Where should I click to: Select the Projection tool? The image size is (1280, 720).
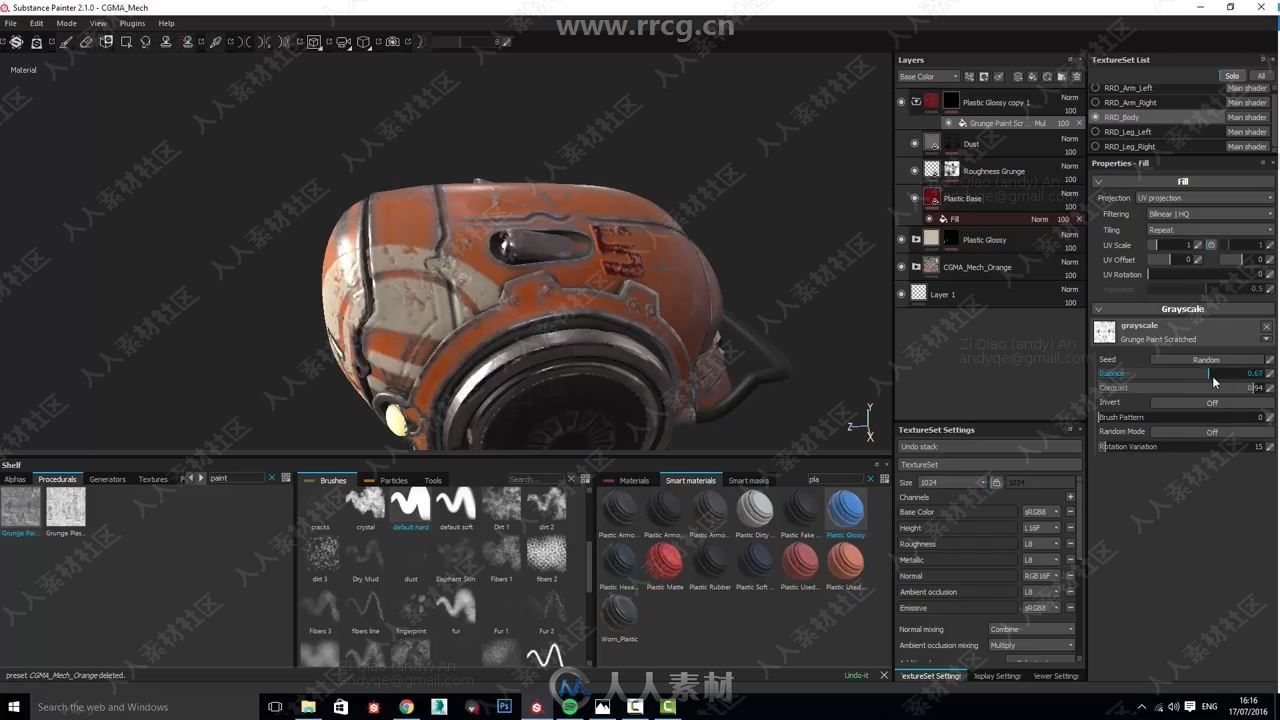pos(106,42)
